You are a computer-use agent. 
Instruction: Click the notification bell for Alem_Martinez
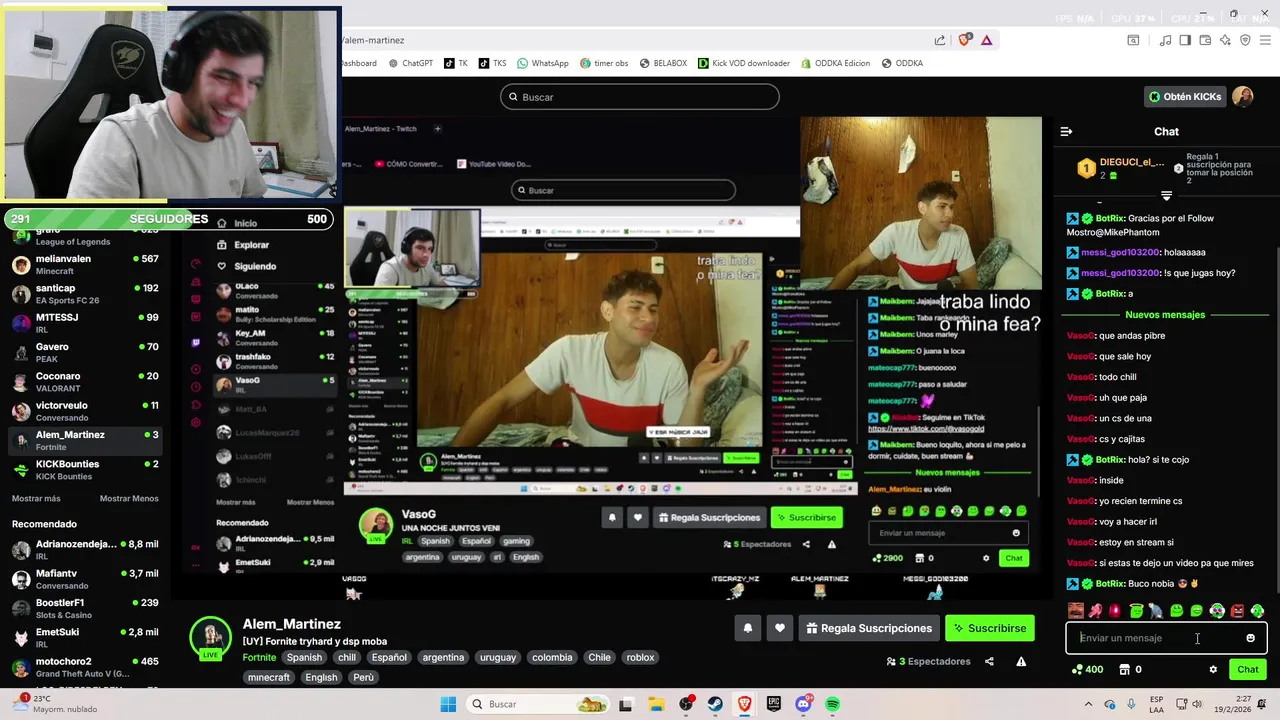(747, 628)
